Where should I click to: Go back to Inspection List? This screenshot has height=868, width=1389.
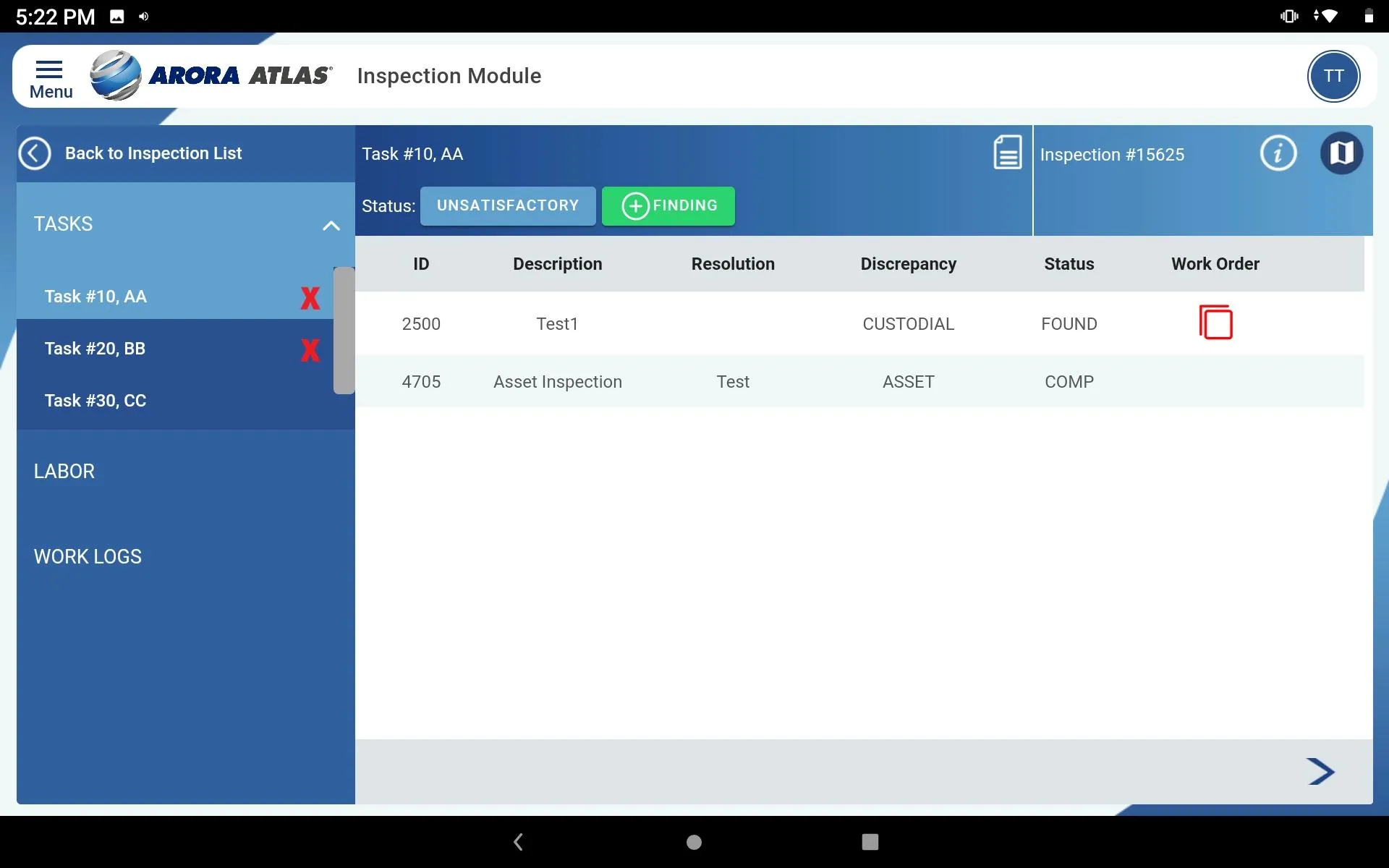pos(131,153)
